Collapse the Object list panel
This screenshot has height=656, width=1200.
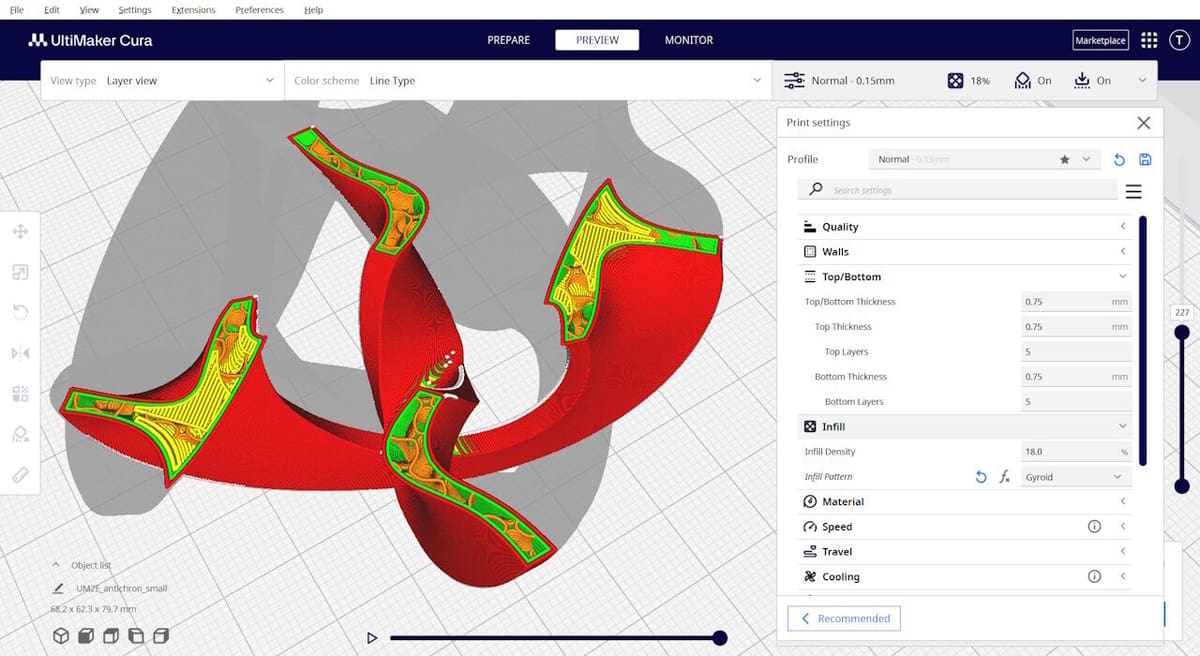coord(57,565)
